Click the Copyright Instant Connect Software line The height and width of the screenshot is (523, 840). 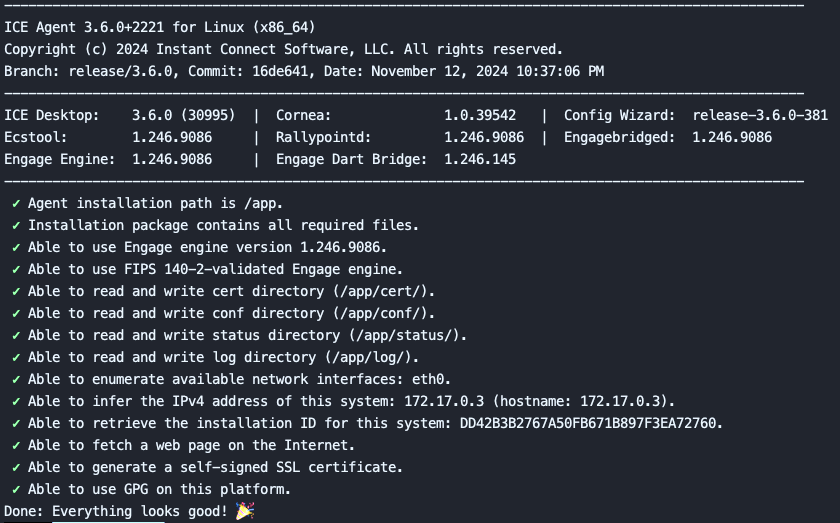(283, 49)
